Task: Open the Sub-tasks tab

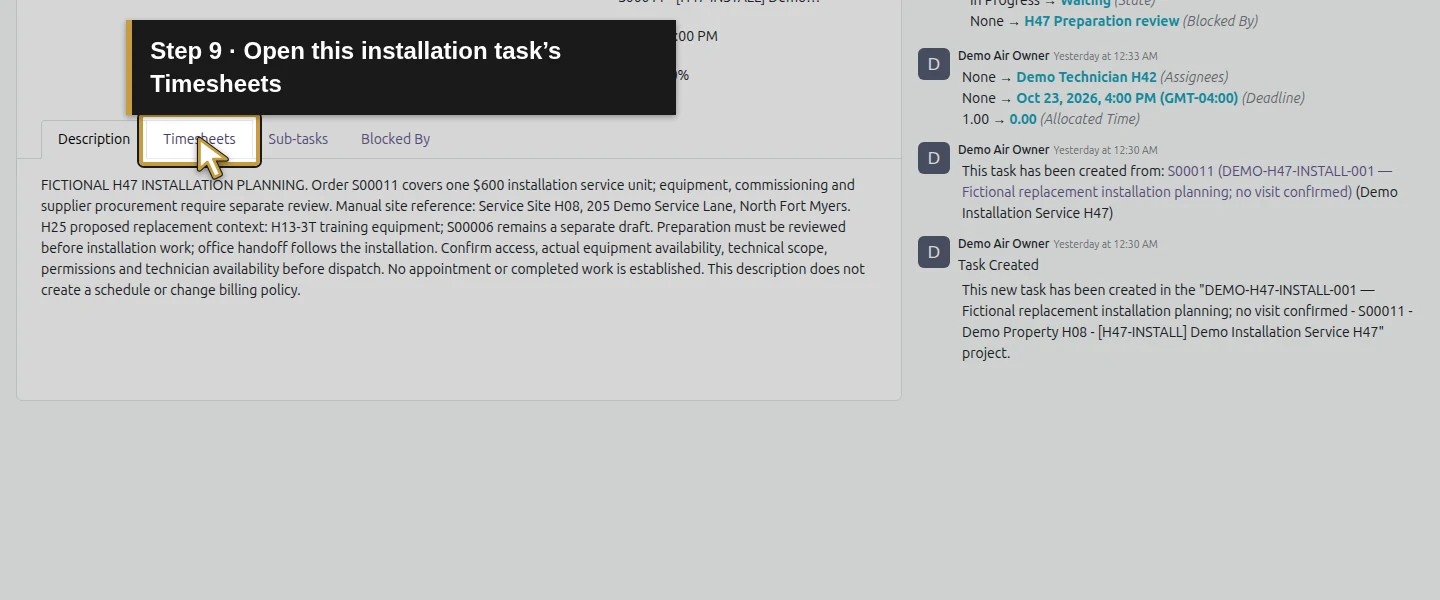Action: (298, 139)
